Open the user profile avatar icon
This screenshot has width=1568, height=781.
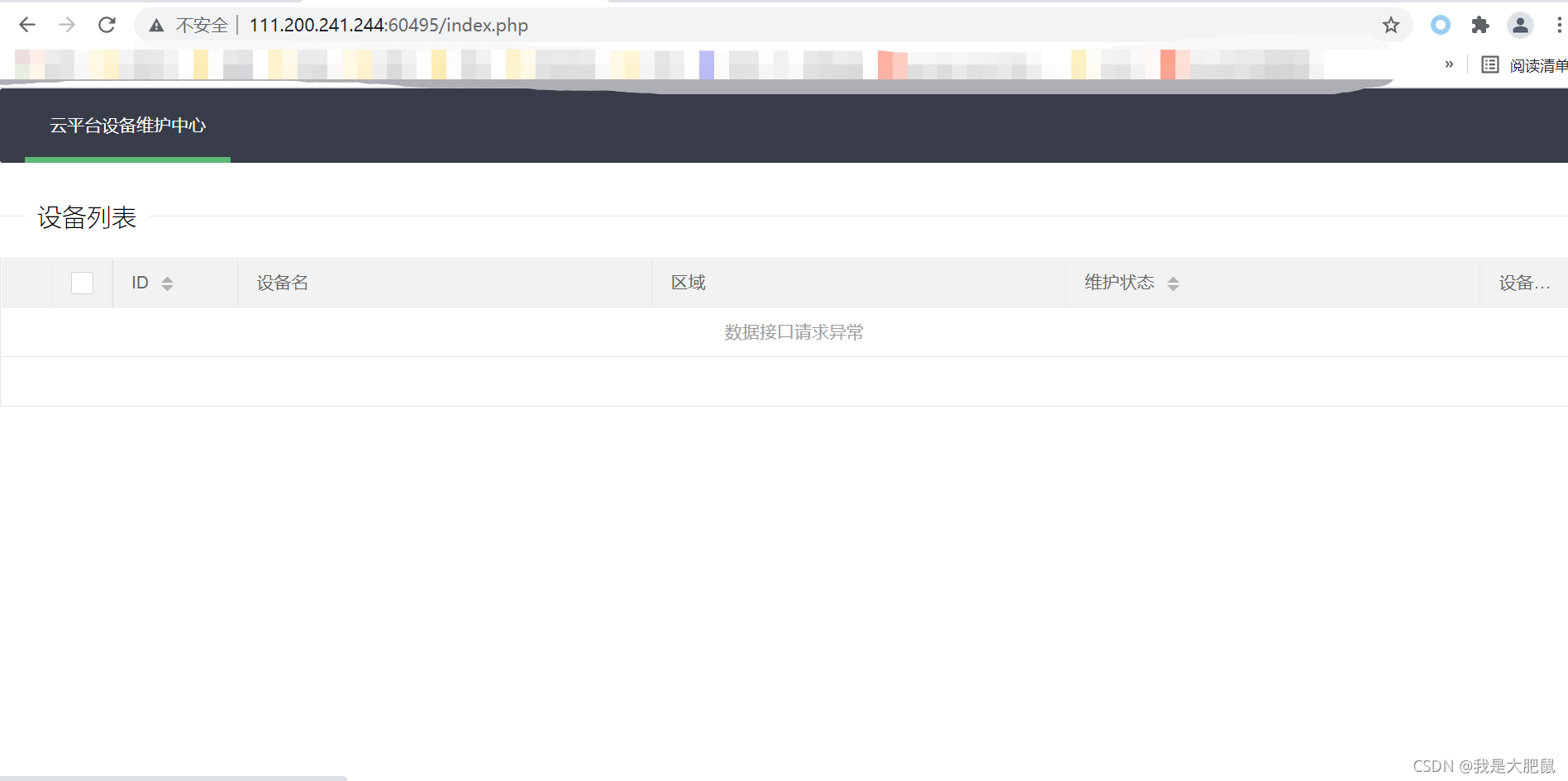1520,25
